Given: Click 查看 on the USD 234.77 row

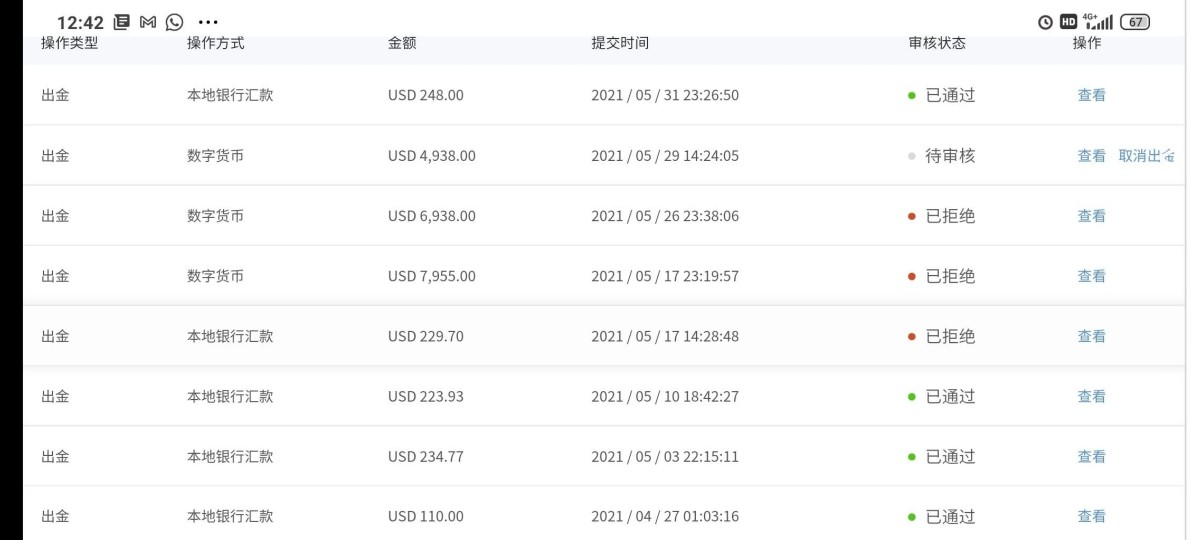Looking at the screenshot, I should 1091,456.
